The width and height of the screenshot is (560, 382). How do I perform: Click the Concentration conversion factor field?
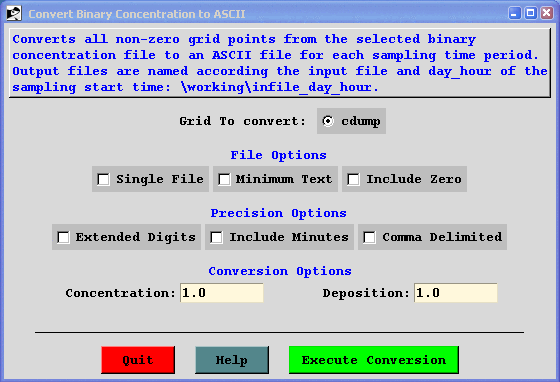pos(222,293)
